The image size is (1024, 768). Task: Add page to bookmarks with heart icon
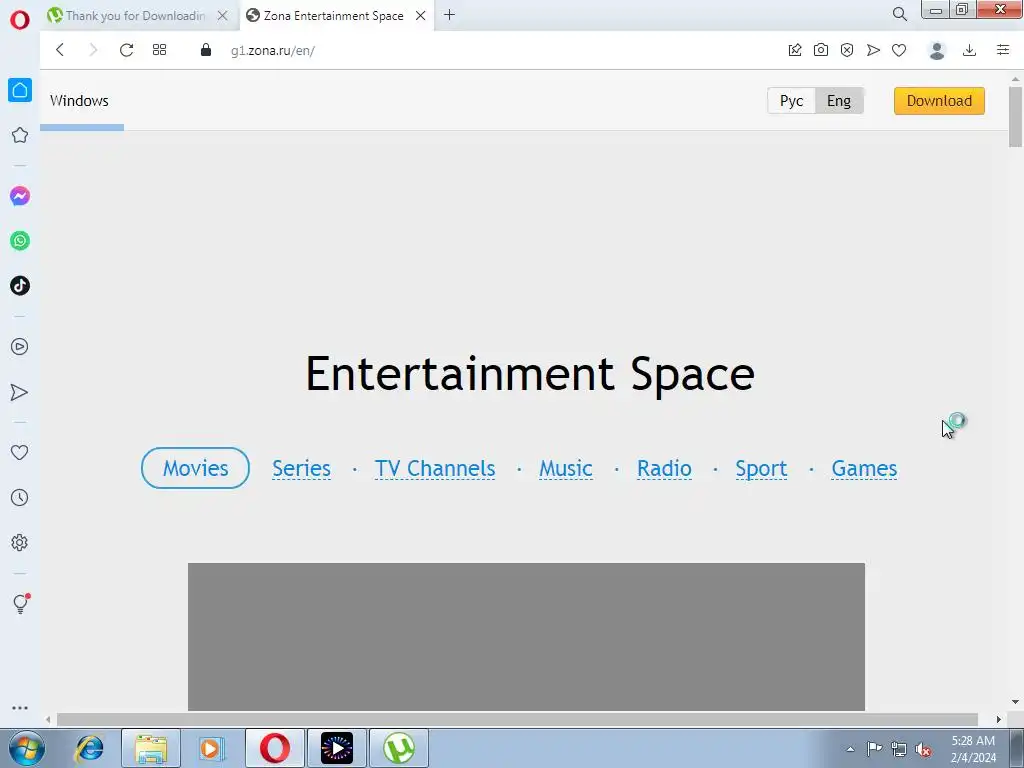[x=899, y=50]
